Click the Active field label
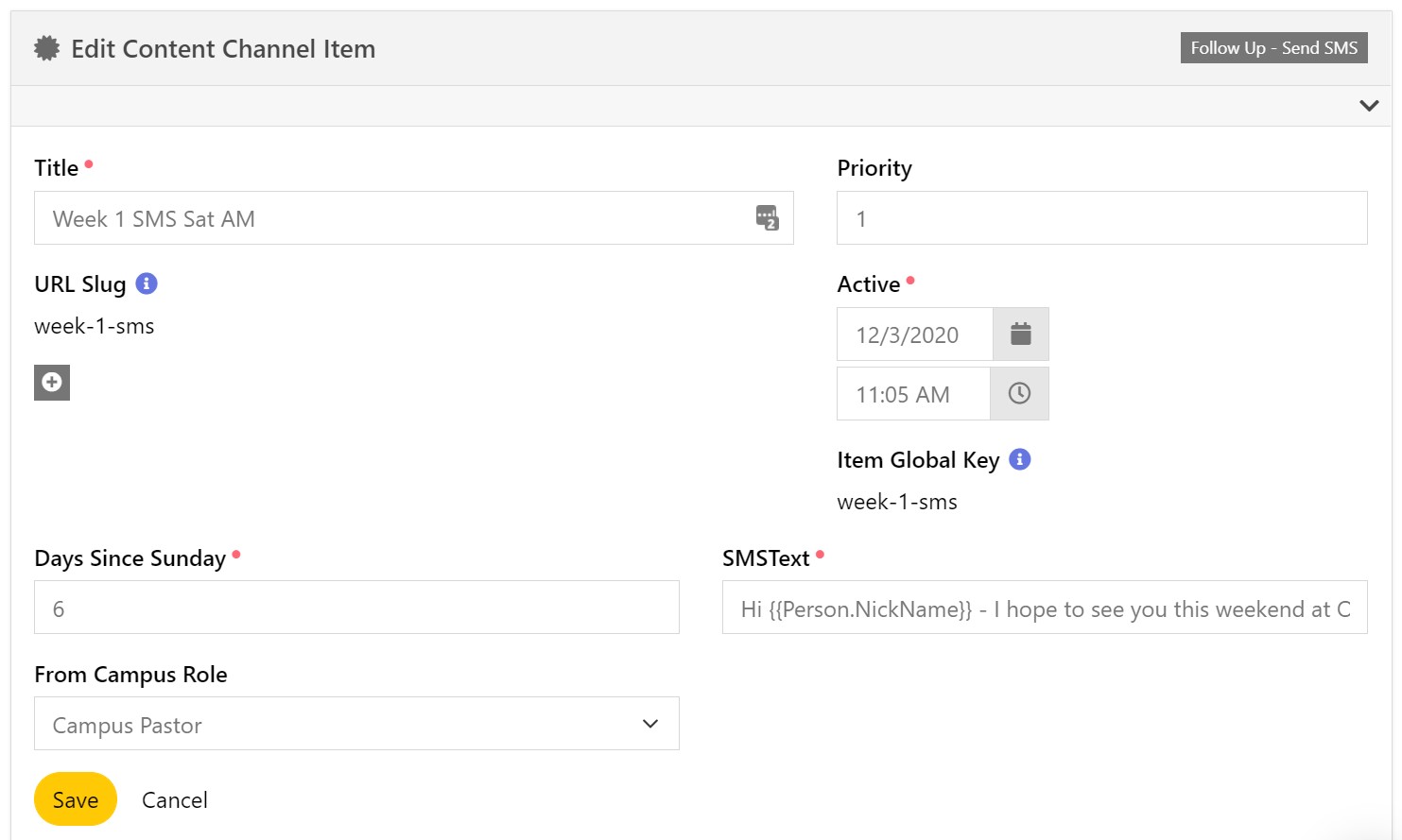1402x840 pixels. (869, 284)
